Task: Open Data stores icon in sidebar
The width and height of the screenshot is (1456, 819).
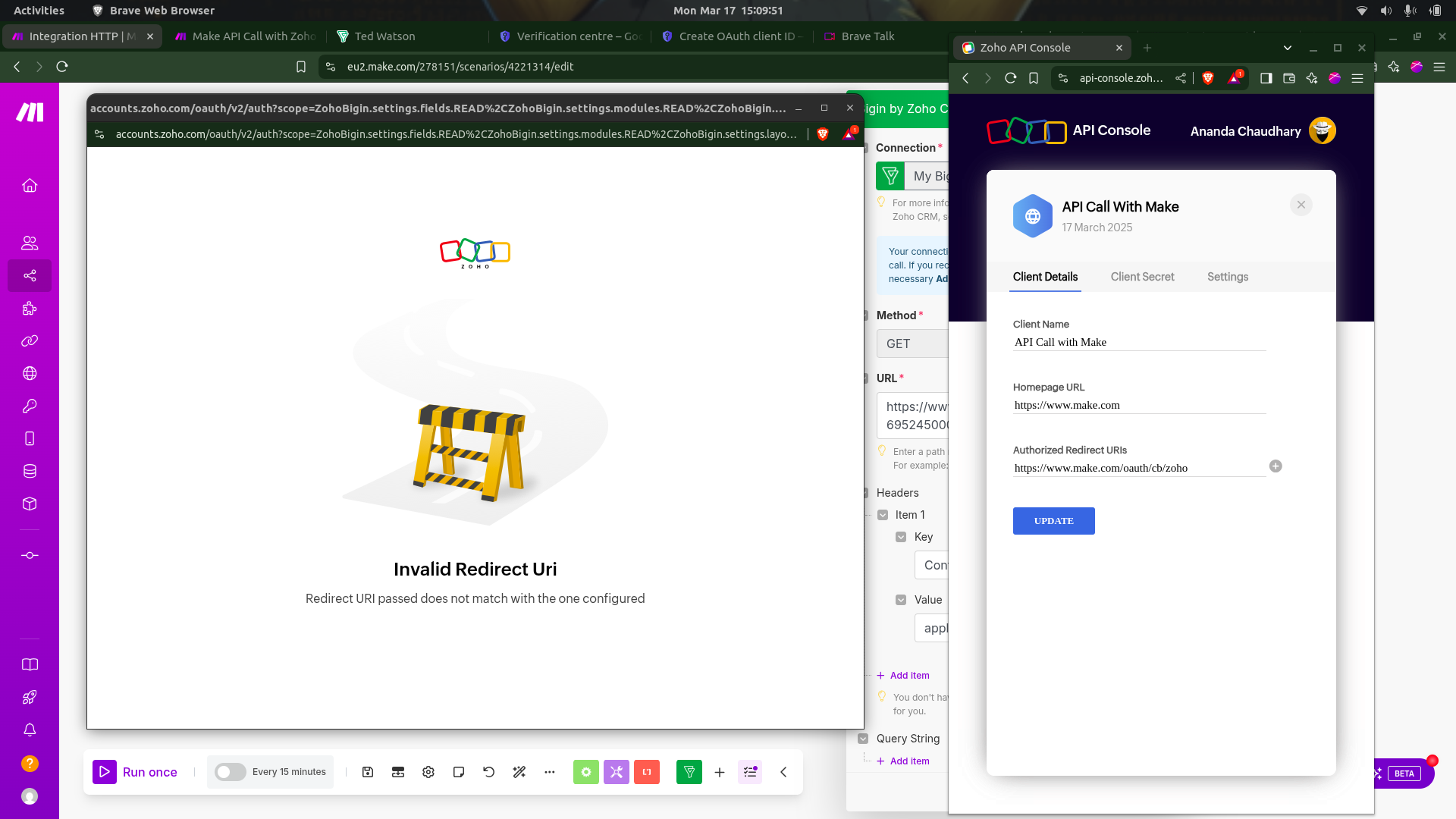Action: pyautogui.click(x=30, y=472)
